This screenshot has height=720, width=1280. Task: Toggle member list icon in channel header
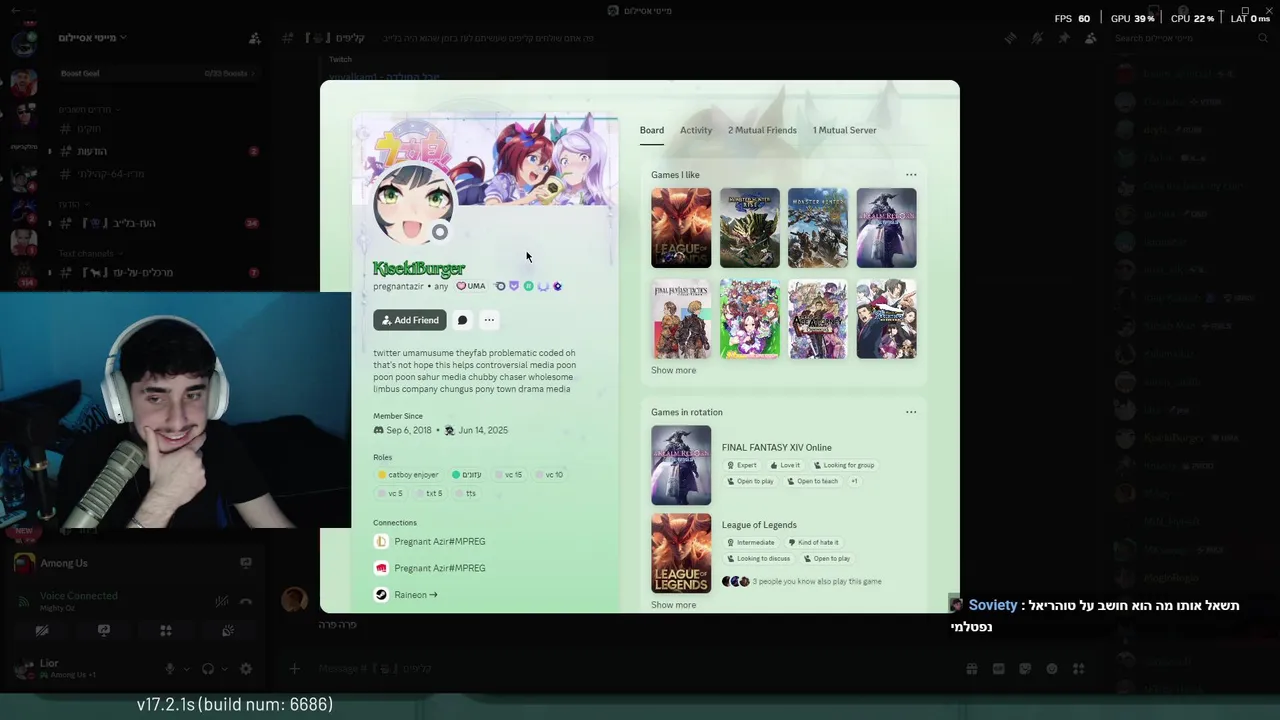coord(1090,38)
